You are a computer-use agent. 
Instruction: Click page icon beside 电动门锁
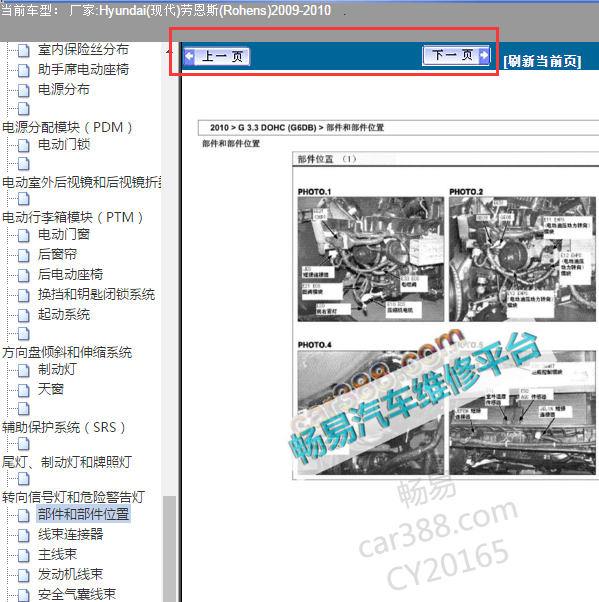click(24, 146)
